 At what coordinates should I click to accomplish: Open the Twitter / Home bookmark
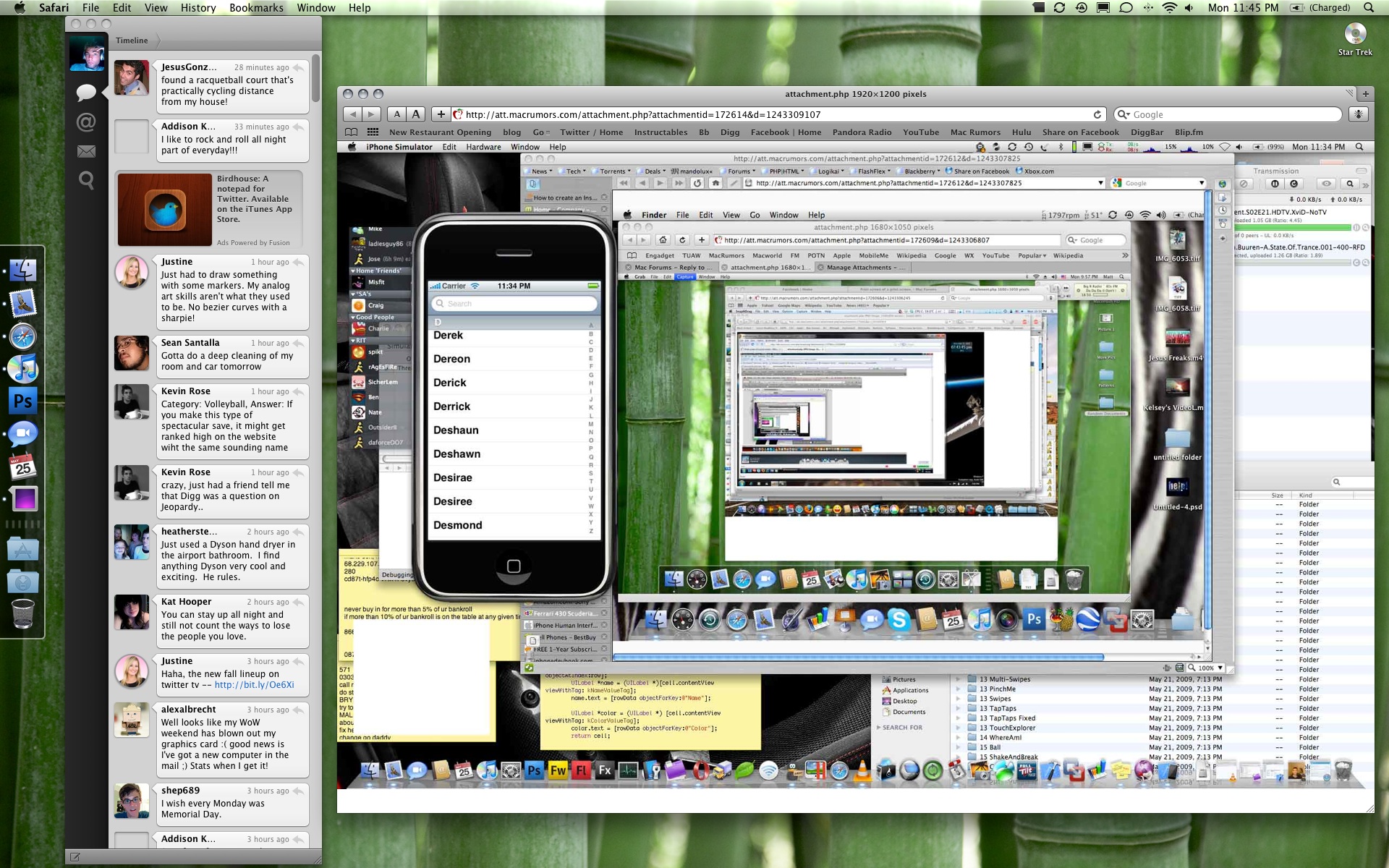pyautogui.click(x=591, y=132)
